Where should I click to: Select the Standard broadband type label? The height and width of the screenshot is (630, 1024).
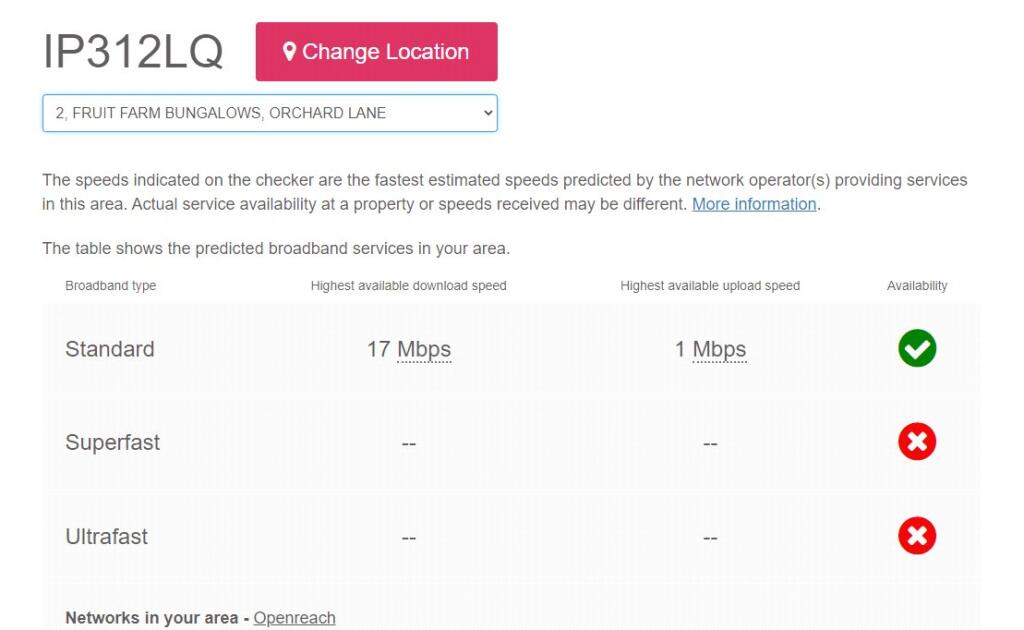point(110,349)
